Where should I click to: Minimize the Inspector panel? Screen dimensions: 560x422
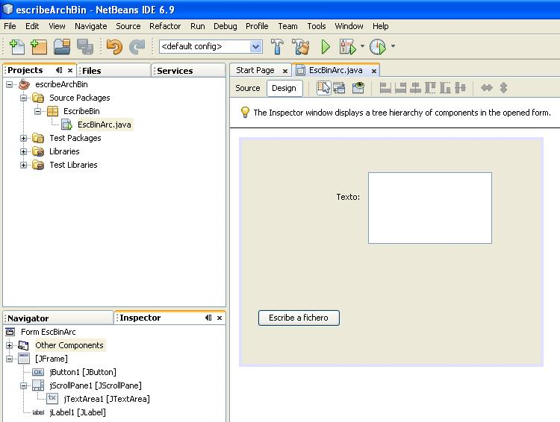pyautogui.click(x=209, y=317)
